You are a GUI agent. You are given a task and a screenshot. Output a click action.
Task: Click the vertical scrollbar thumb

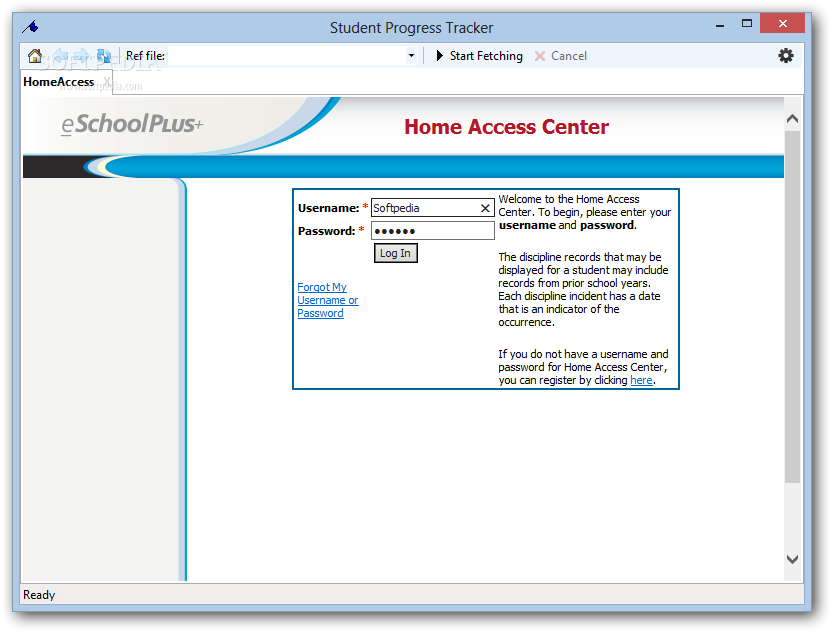(x=792, y=307)
